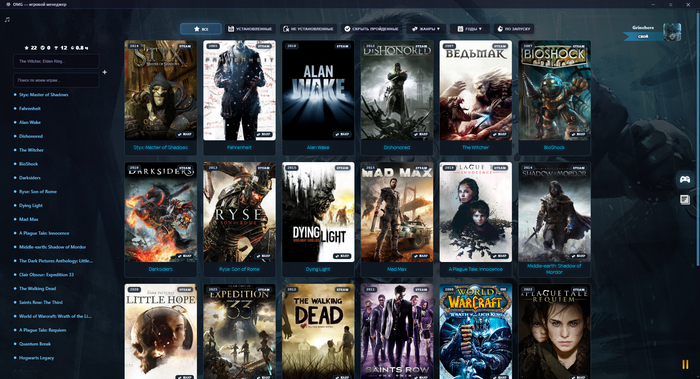Open the Expedition 33 game cover
Screen dimensions: 700x379
click(239, 332)
